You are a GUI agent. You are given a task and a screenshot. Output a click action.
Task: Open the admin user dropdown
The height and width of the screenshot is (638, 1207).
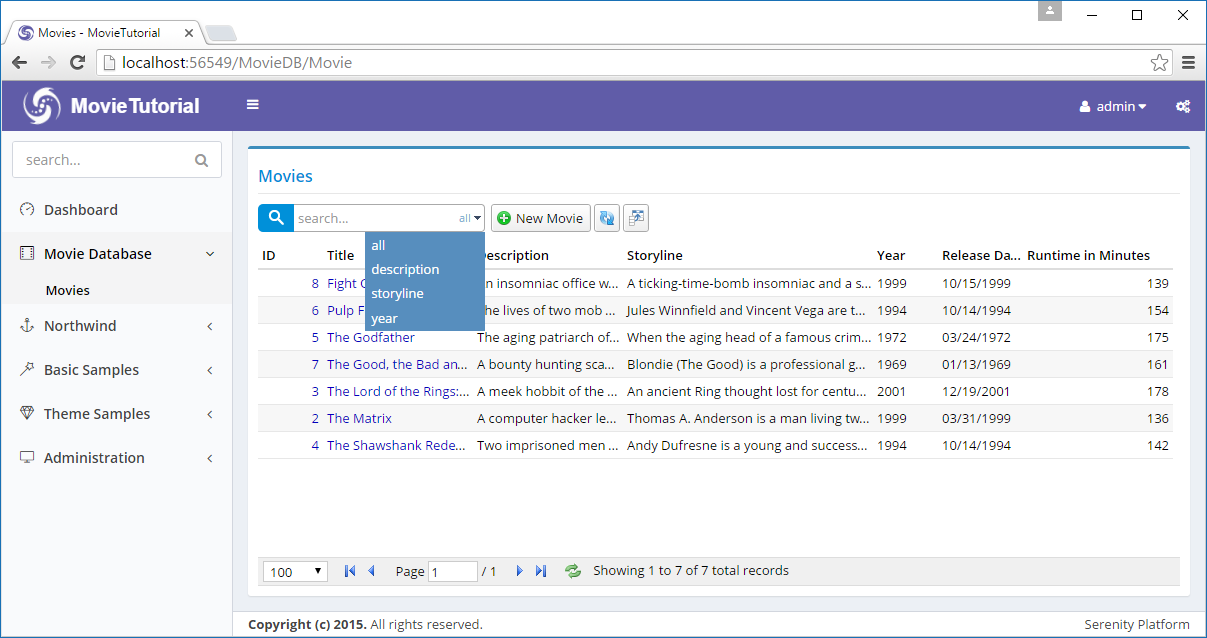(1113, 106)
